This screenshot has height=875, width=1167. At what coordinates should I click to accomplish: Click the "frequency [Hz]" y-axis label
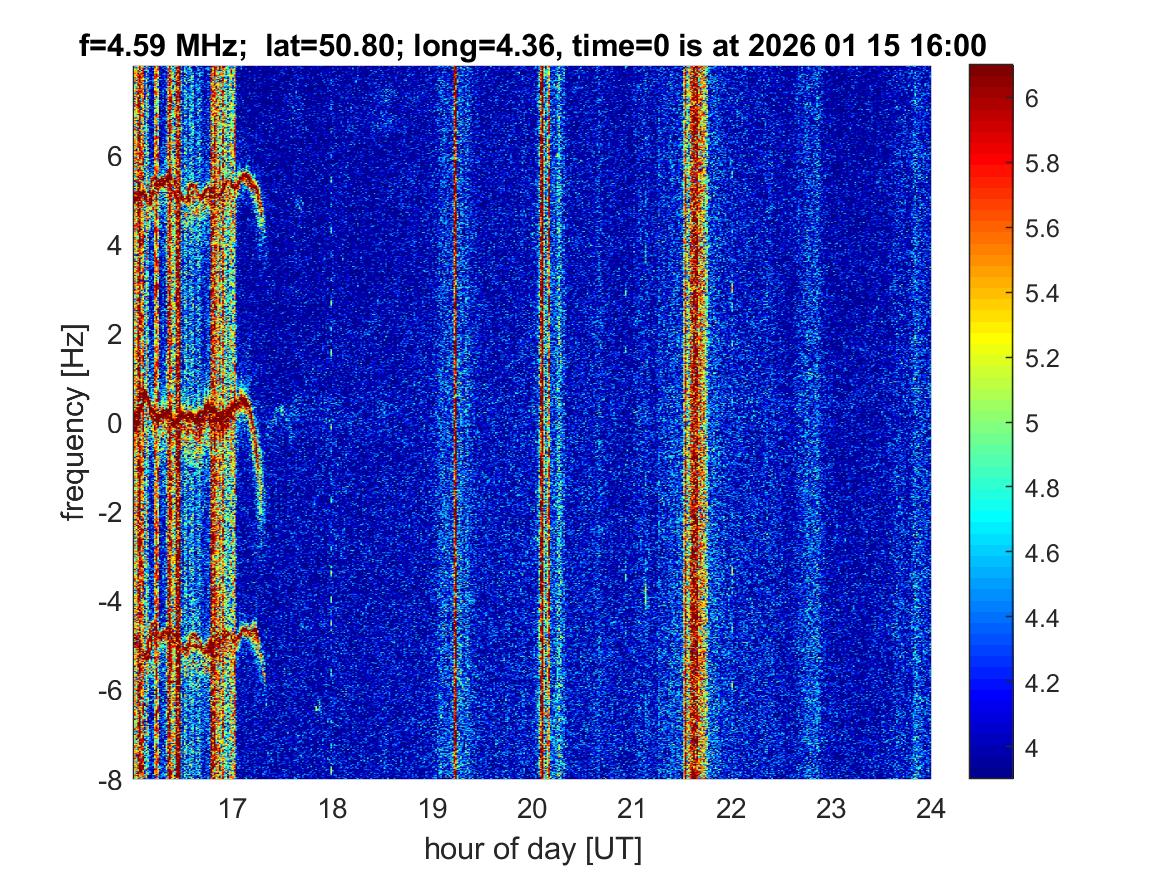[73, 422]
